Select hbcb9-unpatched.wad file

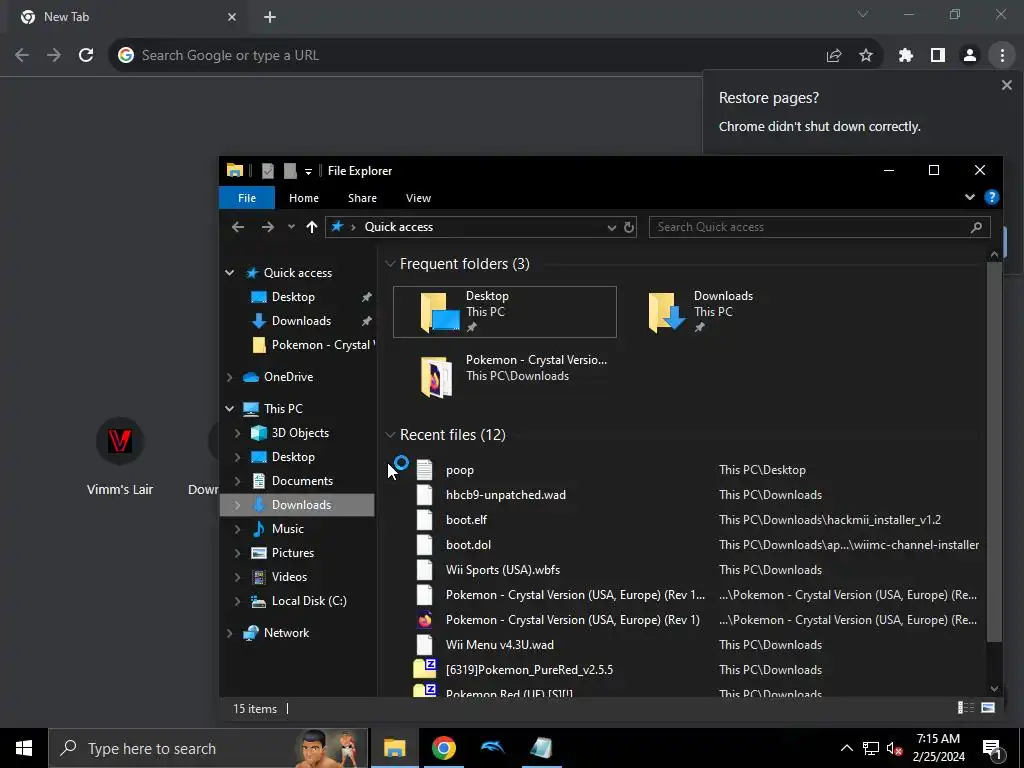click(x=505, y=495)
